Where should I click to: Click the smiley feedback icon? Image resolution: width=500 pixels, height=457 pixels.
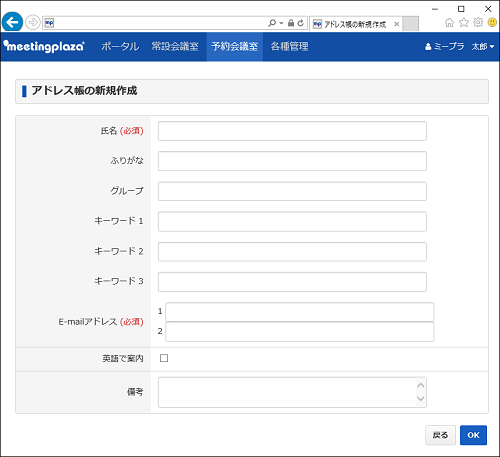pos(492,22)
